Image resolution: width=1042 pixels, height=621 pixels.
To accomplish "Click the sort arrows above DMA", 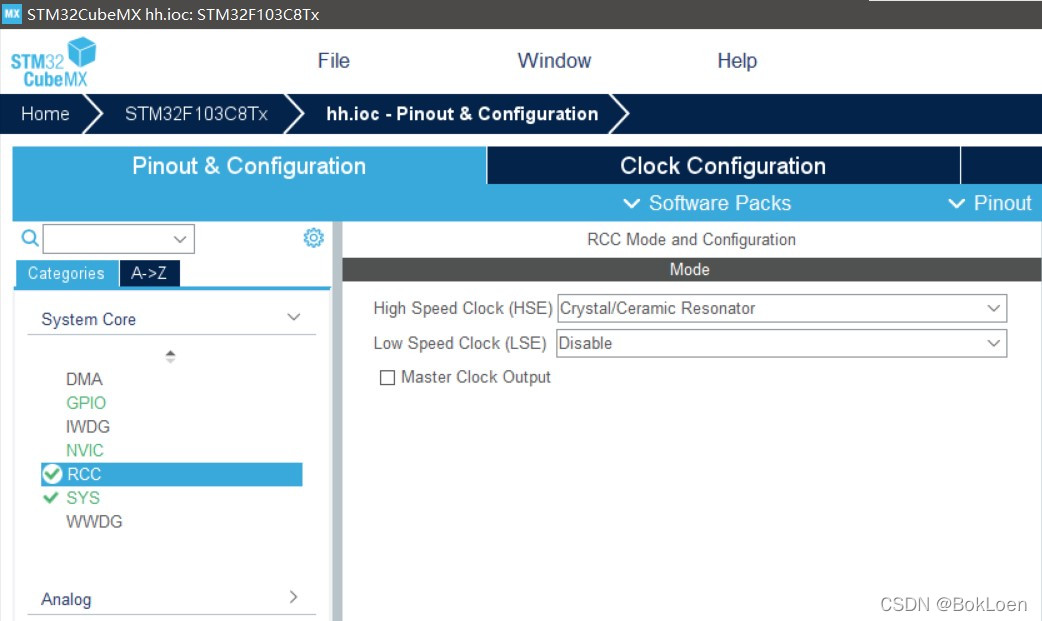I will tap(170, 356).
